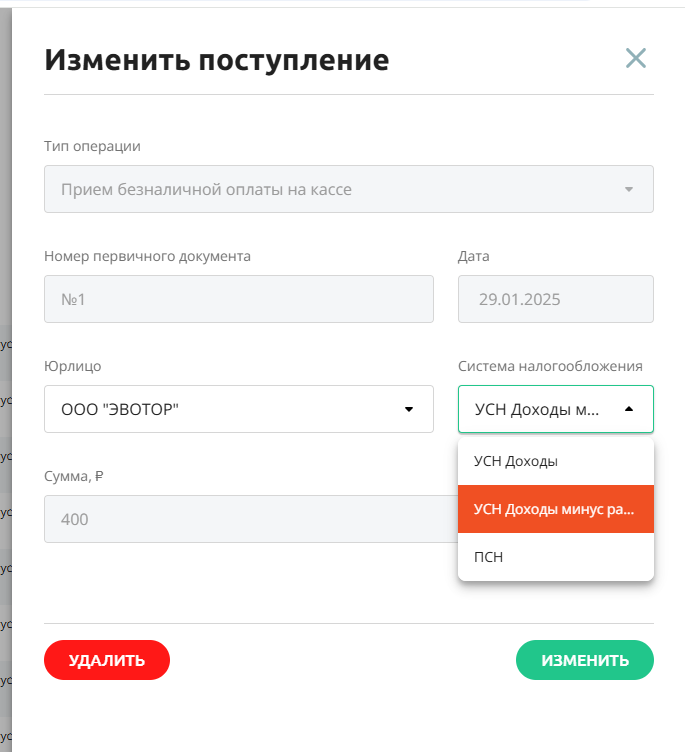Click the arrow icon in Тип операции field
Screen dimensions: 685x752
(629, 189)
